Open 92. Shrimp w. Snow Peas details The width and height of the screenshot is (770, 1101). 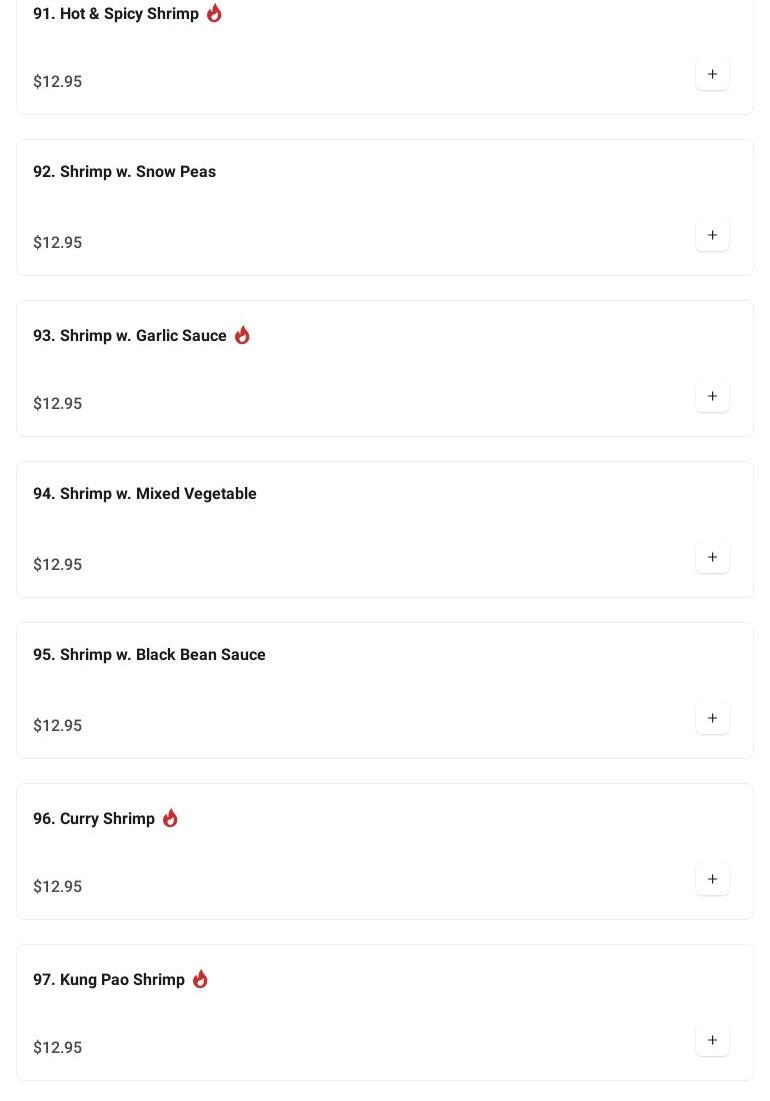pyautogui.click(x=124, y=172)
